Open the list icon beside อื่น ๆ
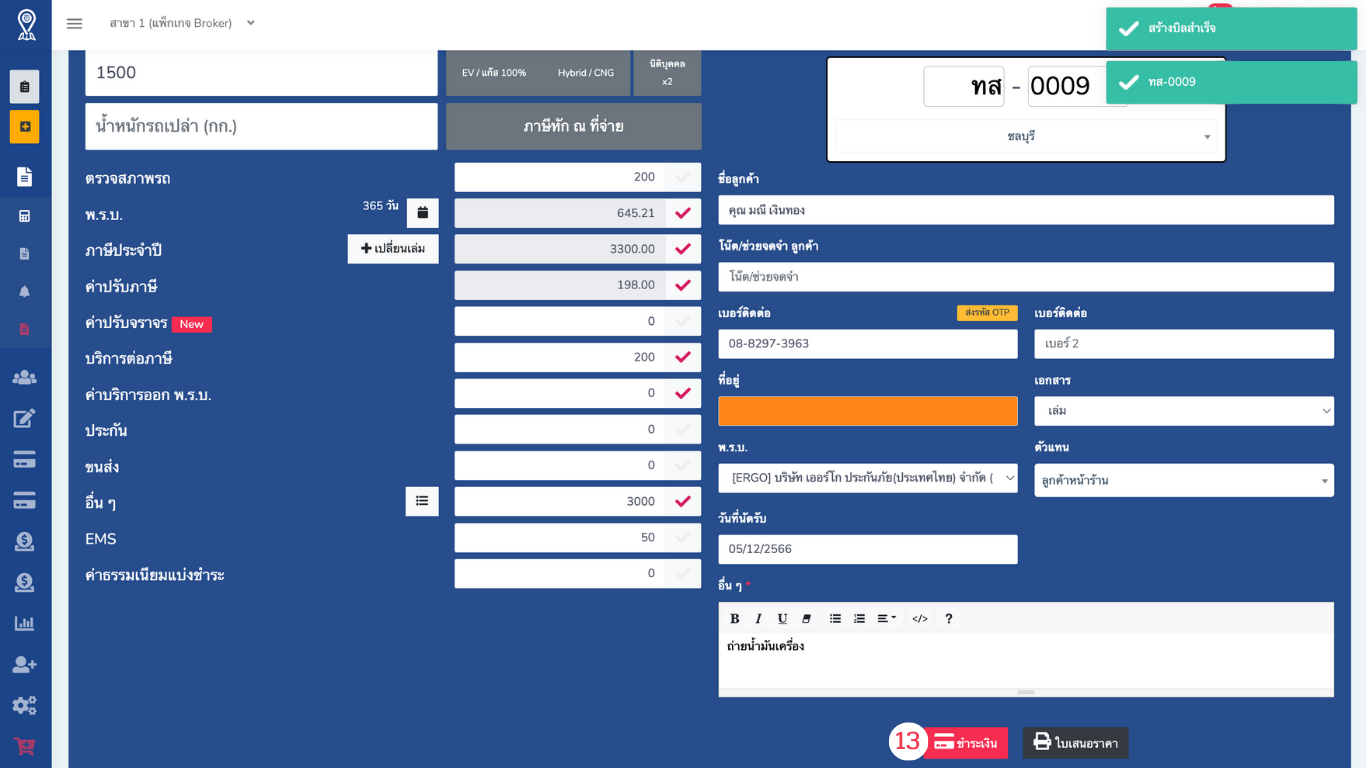This screenshot has width=1366, height=768. [422, 501]
